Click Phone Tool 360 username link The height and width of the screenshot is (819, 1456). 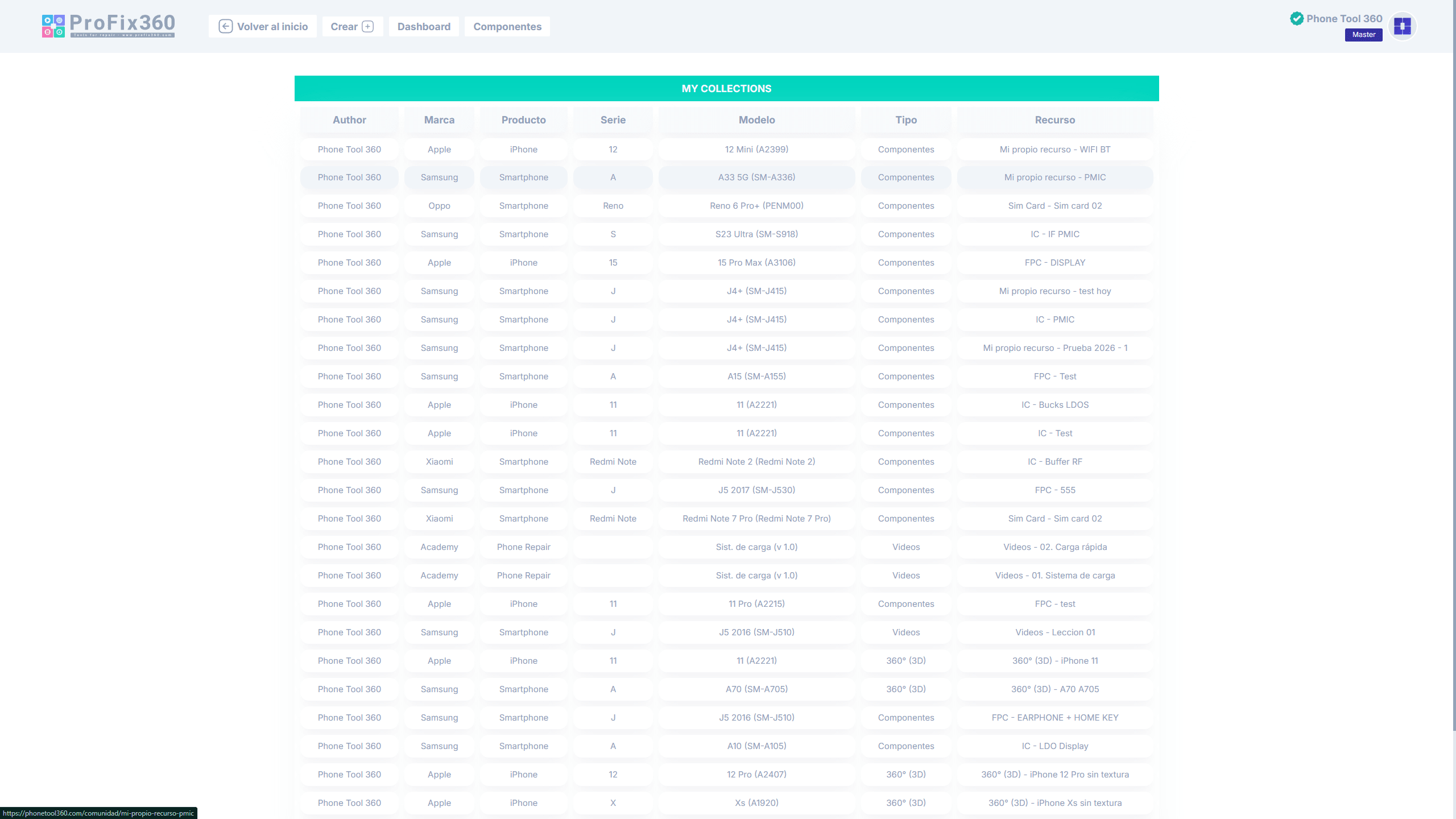[1344, 19]
